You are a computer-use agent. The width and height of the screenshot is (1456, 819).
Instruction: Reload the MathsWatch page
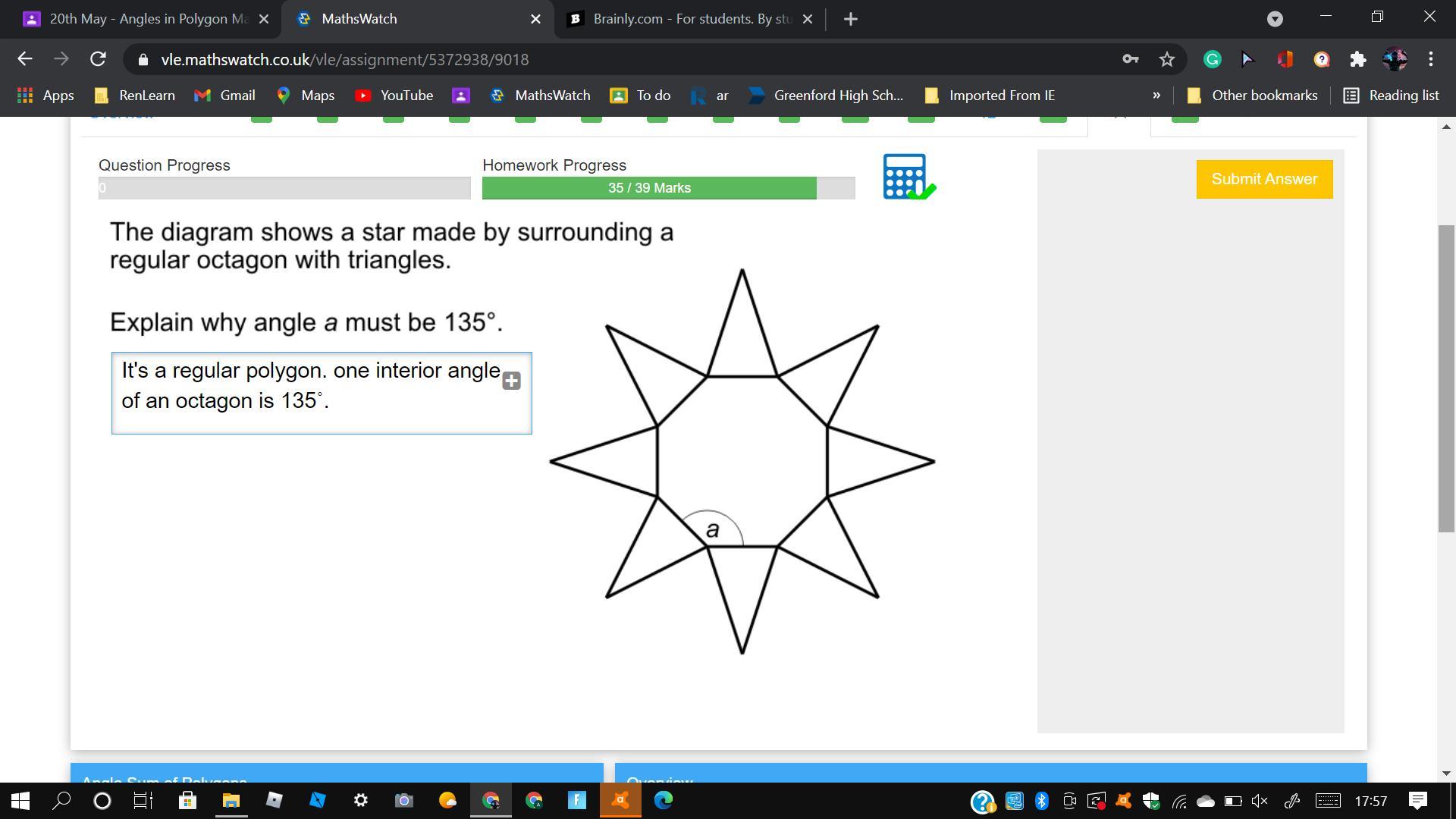point(98,59)
